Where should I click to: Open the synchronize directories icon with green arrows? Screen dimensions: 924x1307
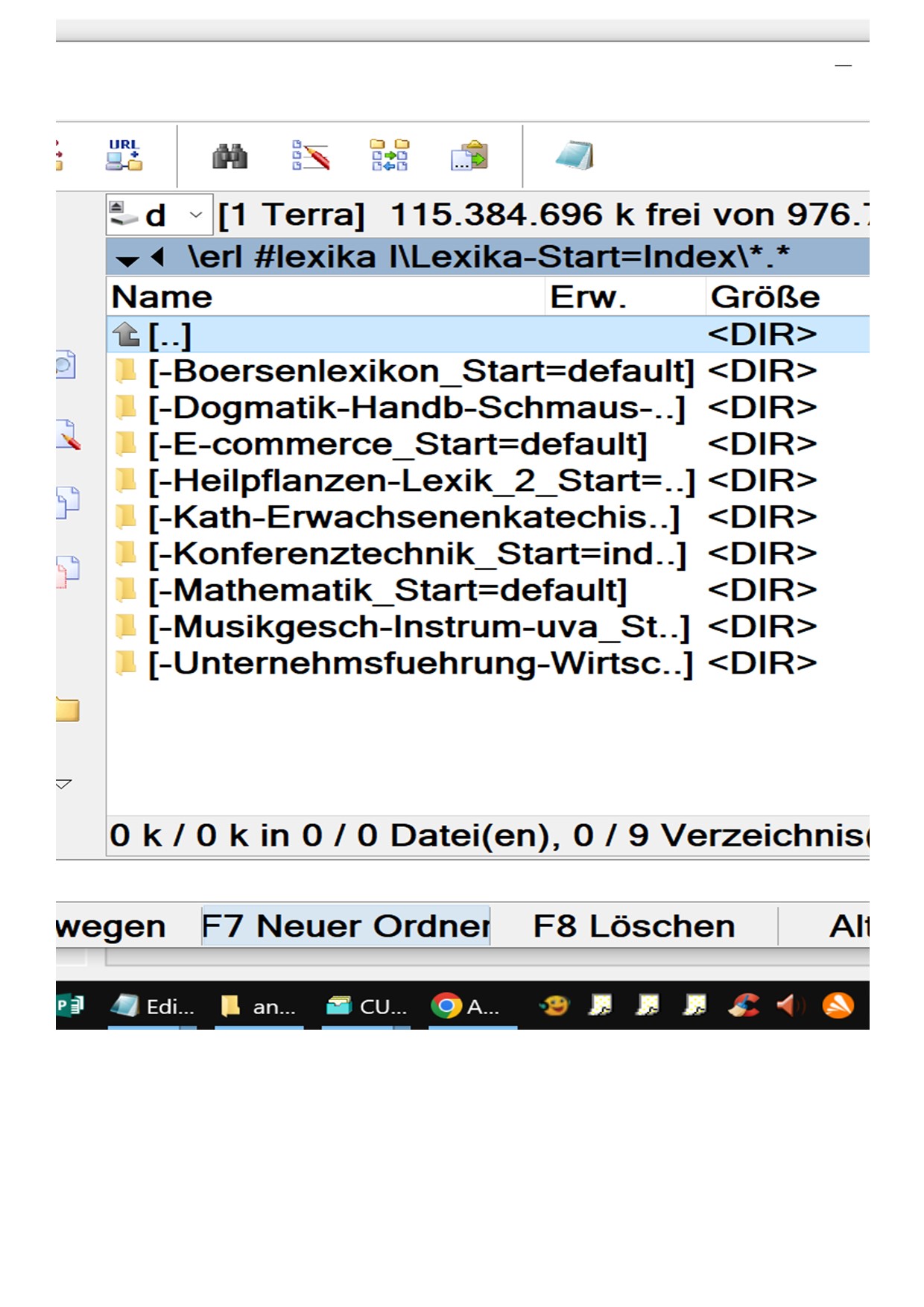click(390, 155)
